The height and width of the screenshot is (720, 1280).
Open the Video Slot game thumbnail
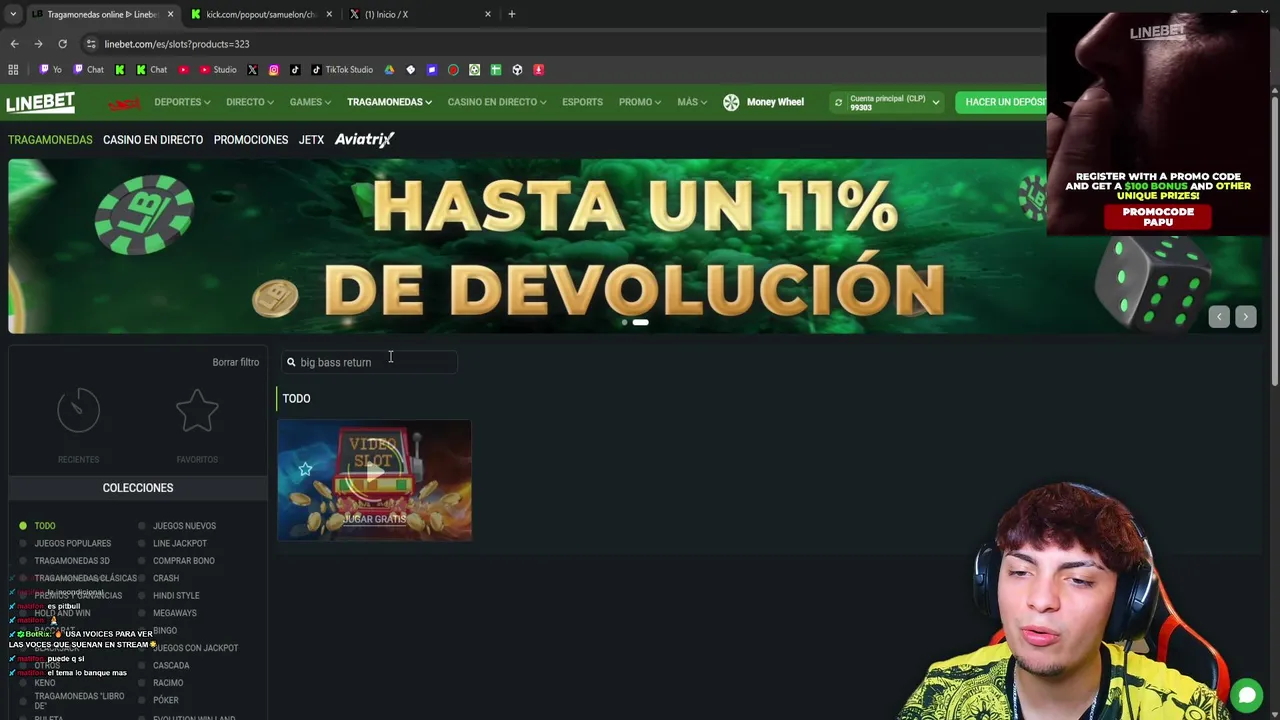374,481
